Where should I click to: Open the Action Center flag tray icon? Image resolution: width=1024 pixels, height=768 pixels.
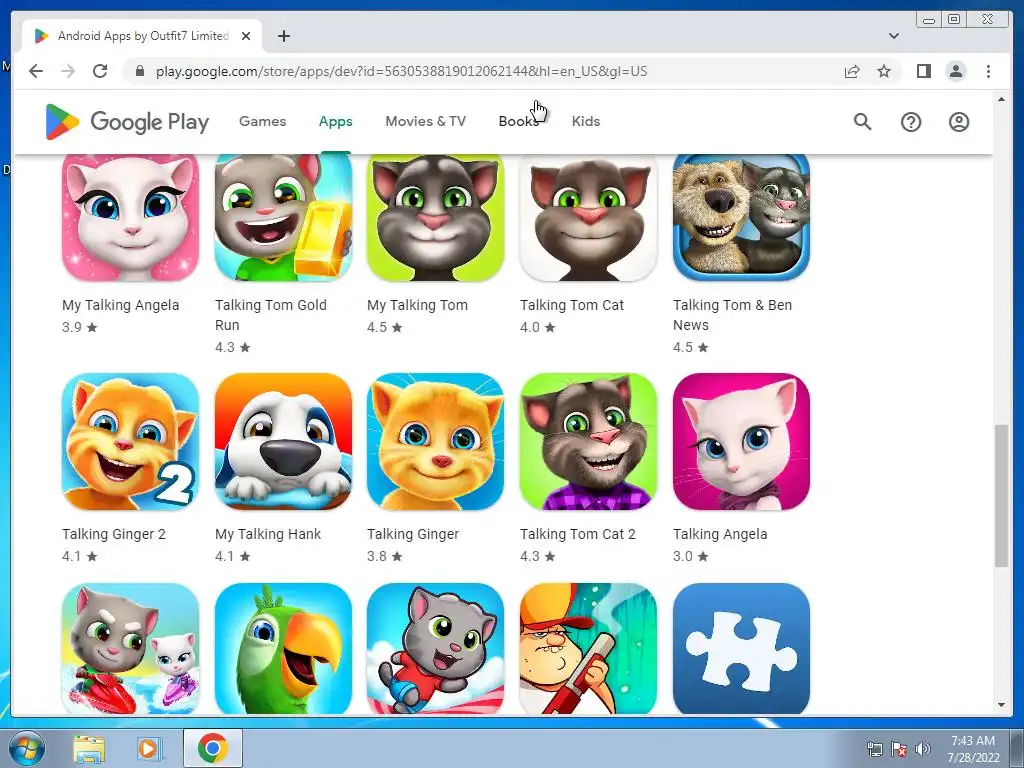click(899, 749)
